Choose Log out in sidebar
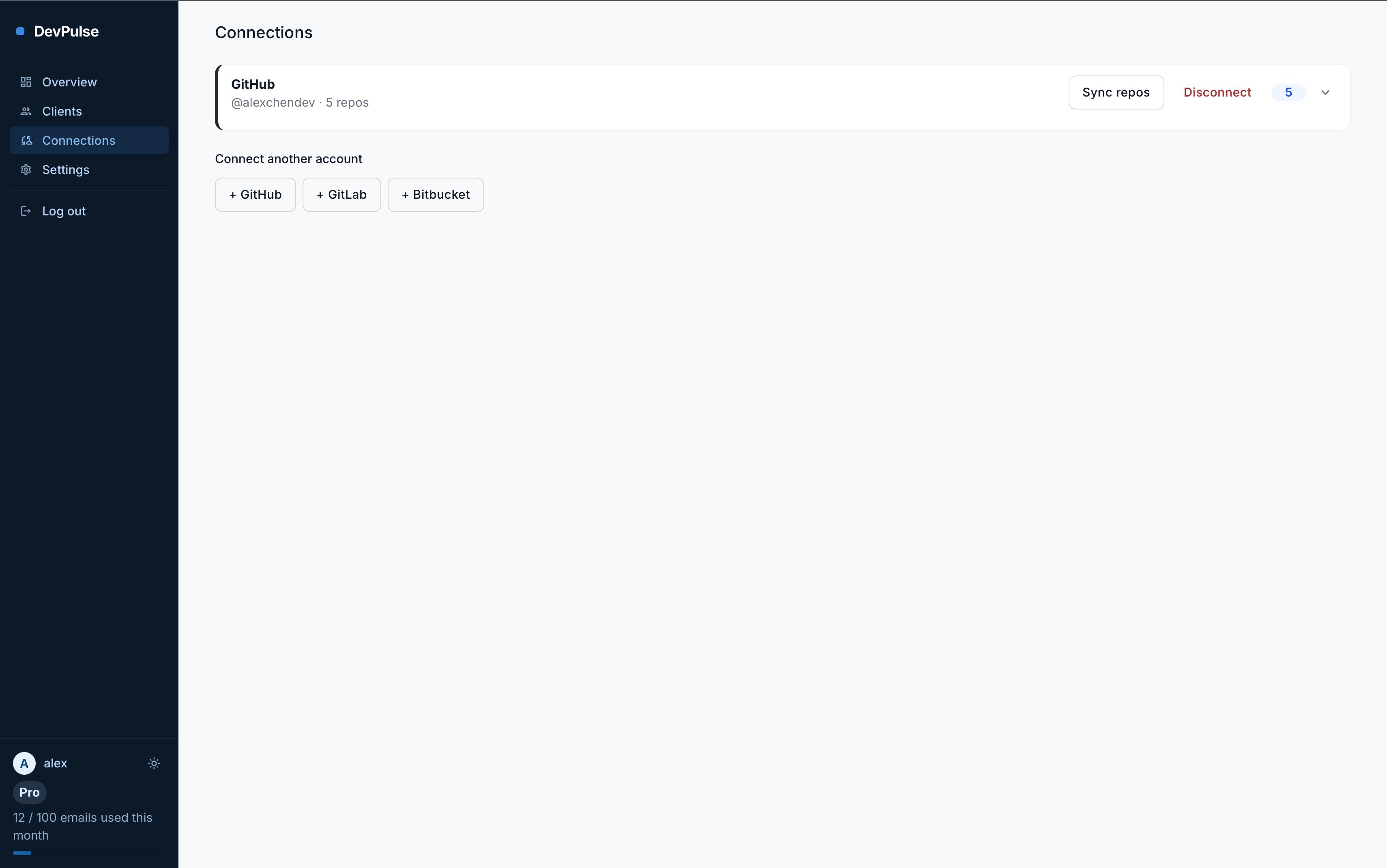The height and width of the screenshot is (868, 1387). [x=89, y=211]
